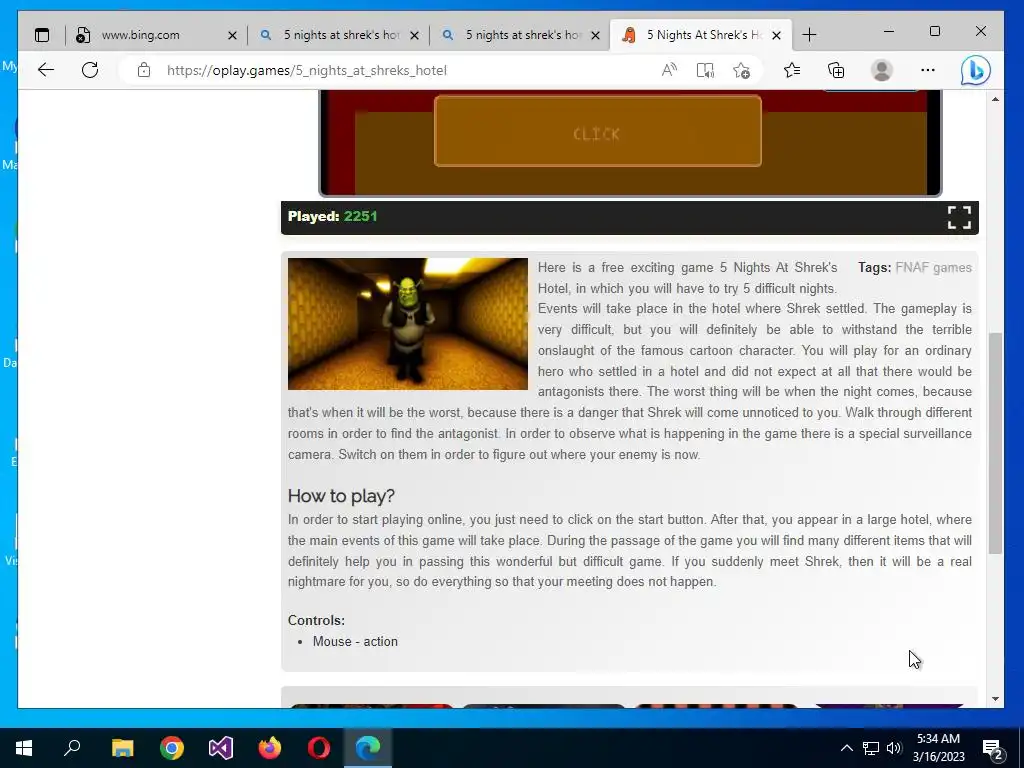This screenshot has width=1024, height=768.
Task: Open Settings and more menu
Action: [x=927, y=70]
